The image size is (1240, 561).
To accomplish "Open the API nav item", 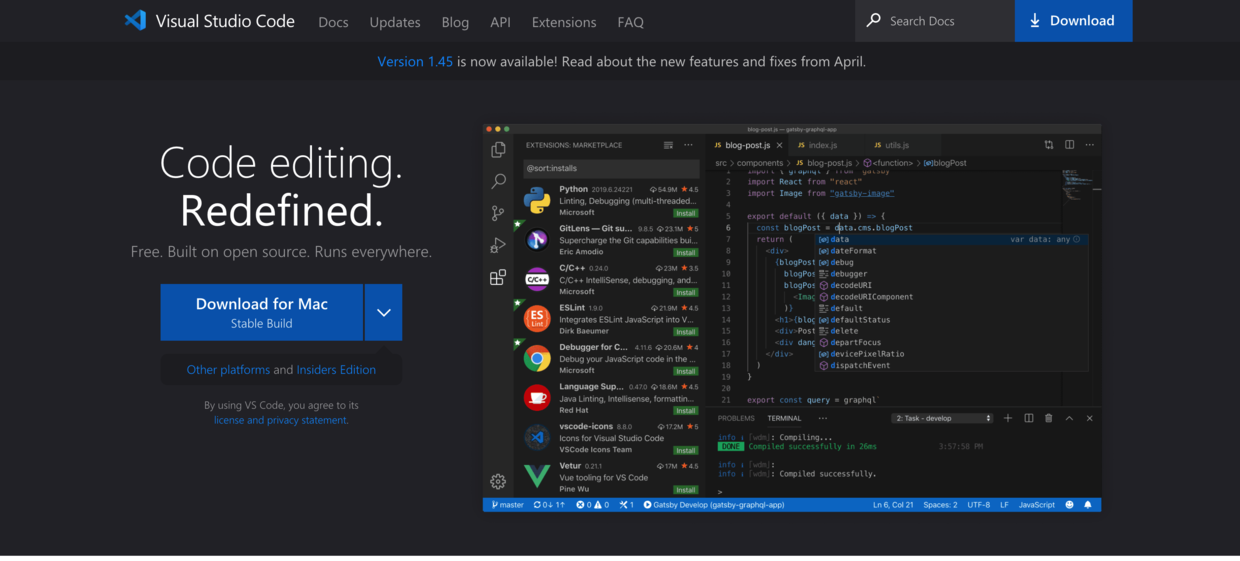I will coord(500,22).
